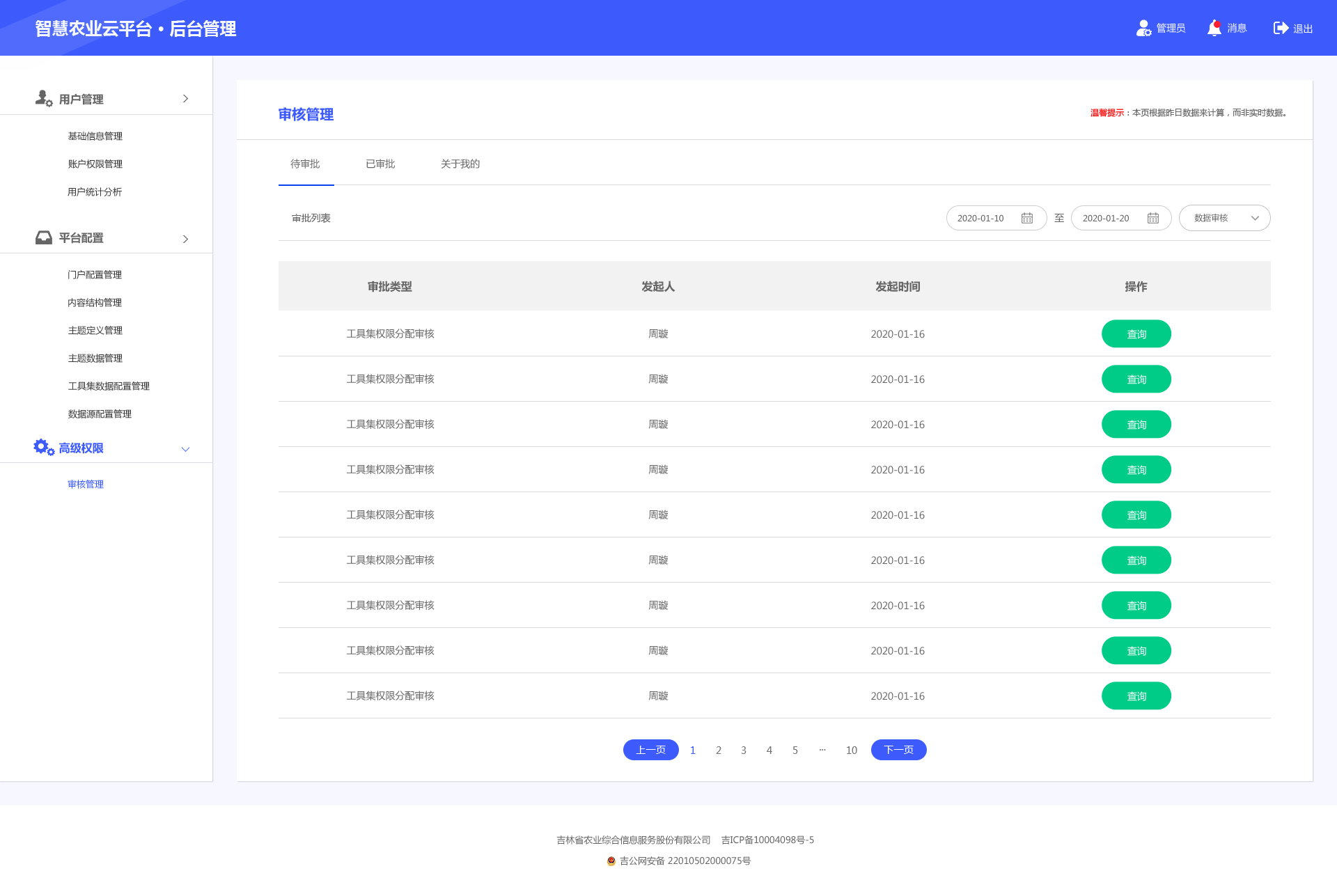Click the 用户管理 person-gear icon
1337x896 pixels.
[x=44, y=98]
